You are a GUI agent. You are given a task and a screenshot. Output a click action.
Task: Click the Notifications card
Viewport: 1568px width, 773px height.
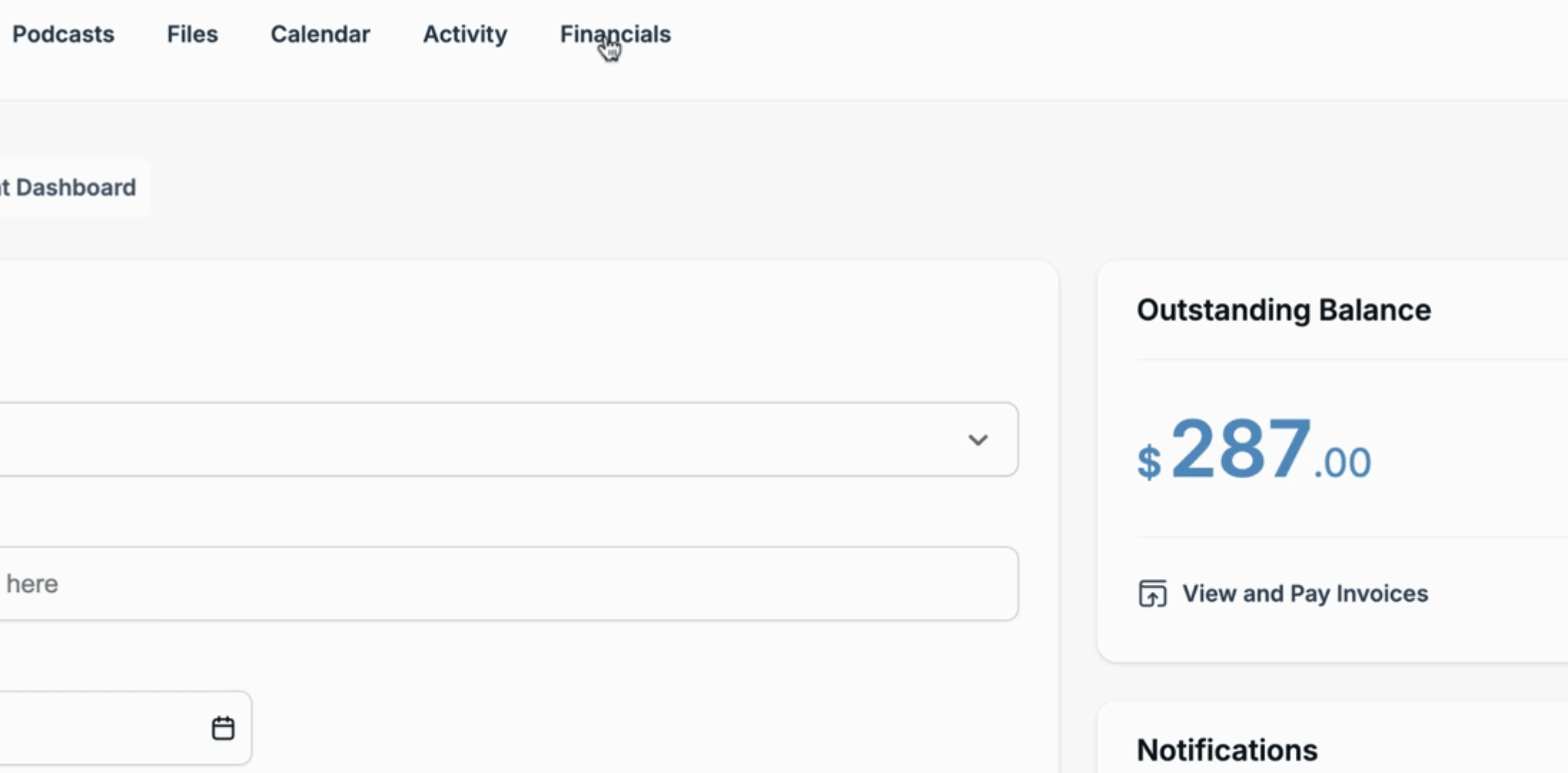click(x=1332, y=737)
